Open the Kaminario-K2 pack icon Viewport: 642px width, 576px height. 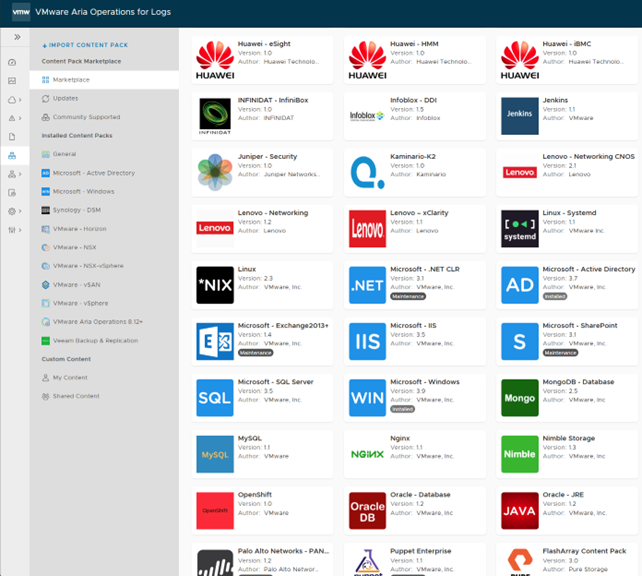point(367,172)
